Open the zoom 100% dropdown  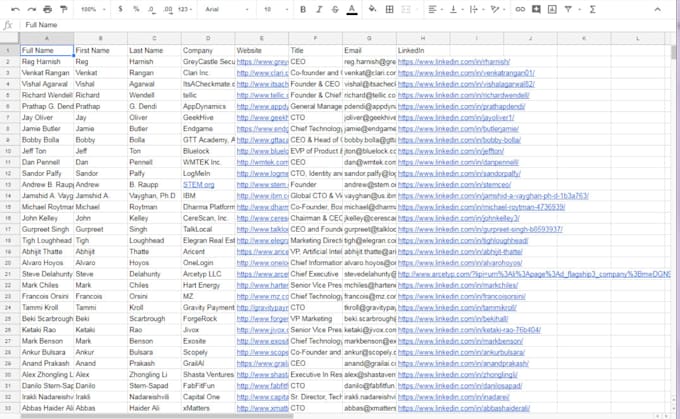coord(92,8)
